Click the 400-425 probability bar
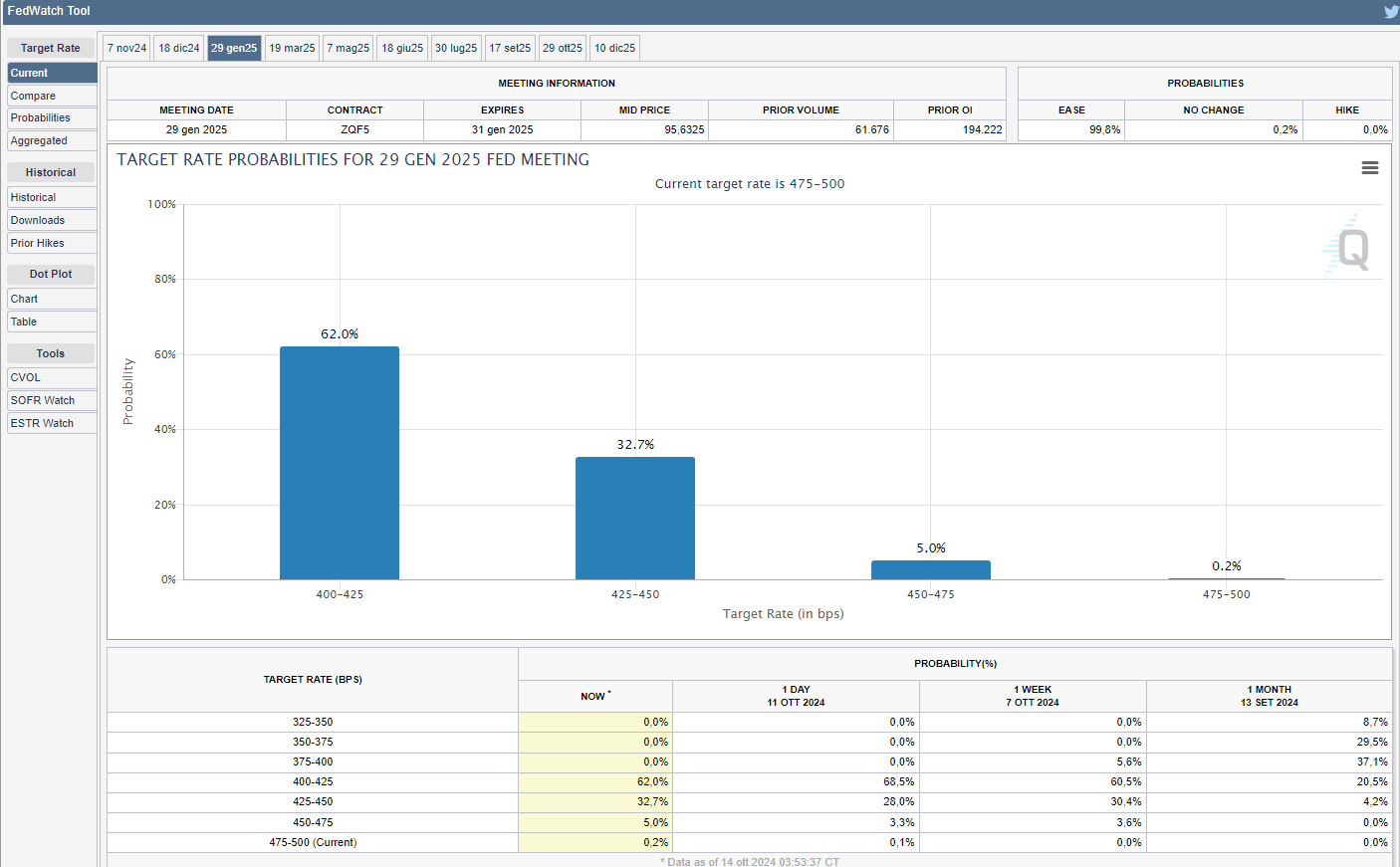The image size is (1400, 867). coord(340,463)
